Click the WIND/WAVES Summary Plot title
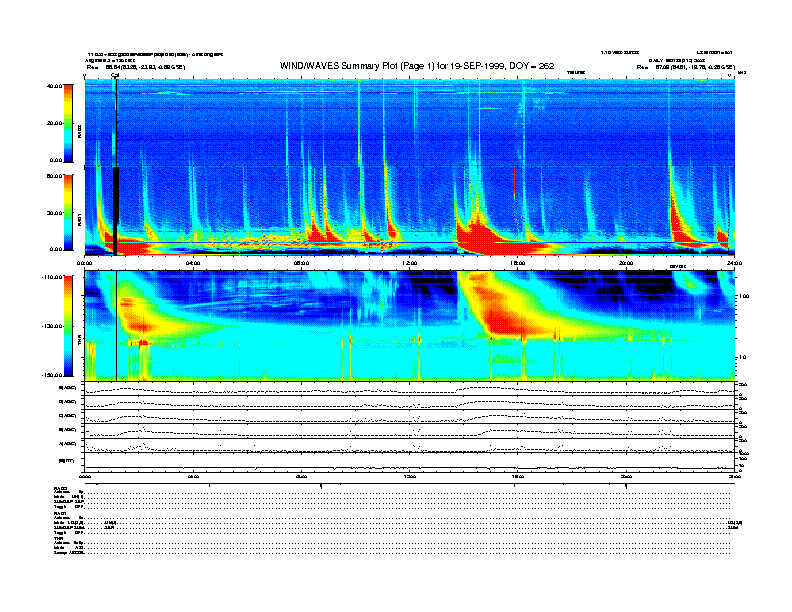Viewport: 792px width, 612px height. tap(417, 66)
